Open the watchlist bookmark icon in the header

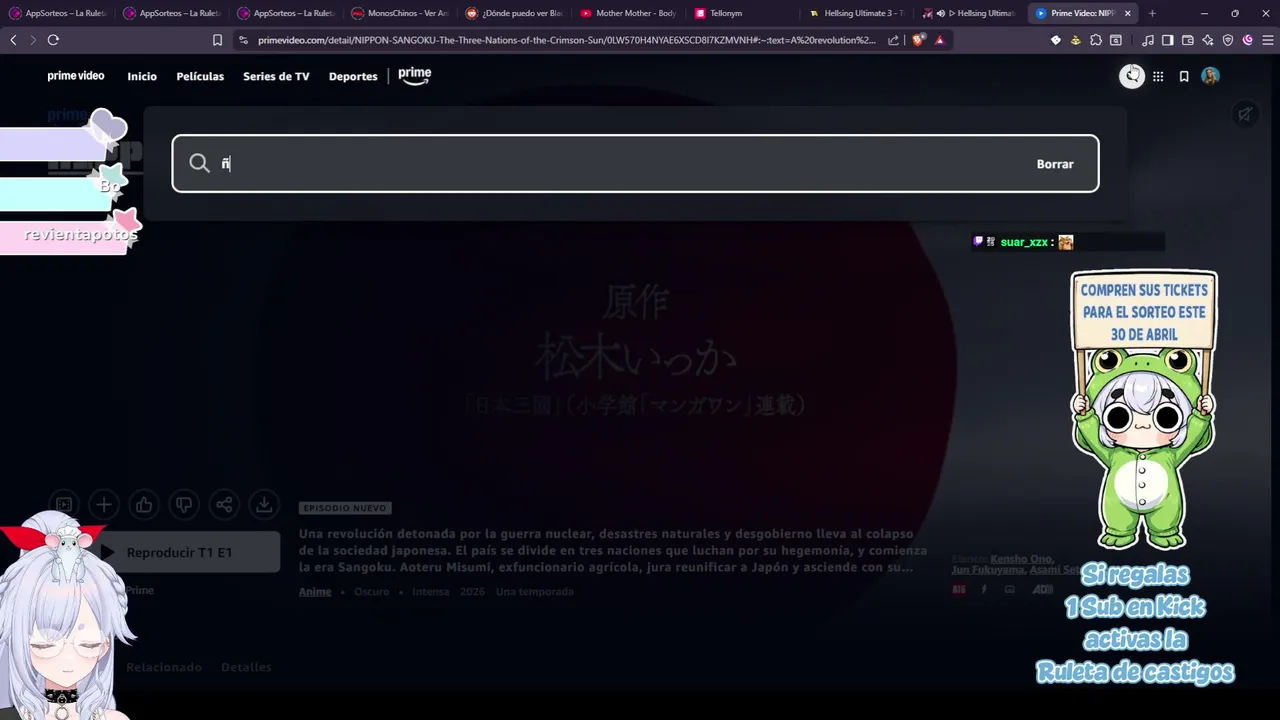1184,76
